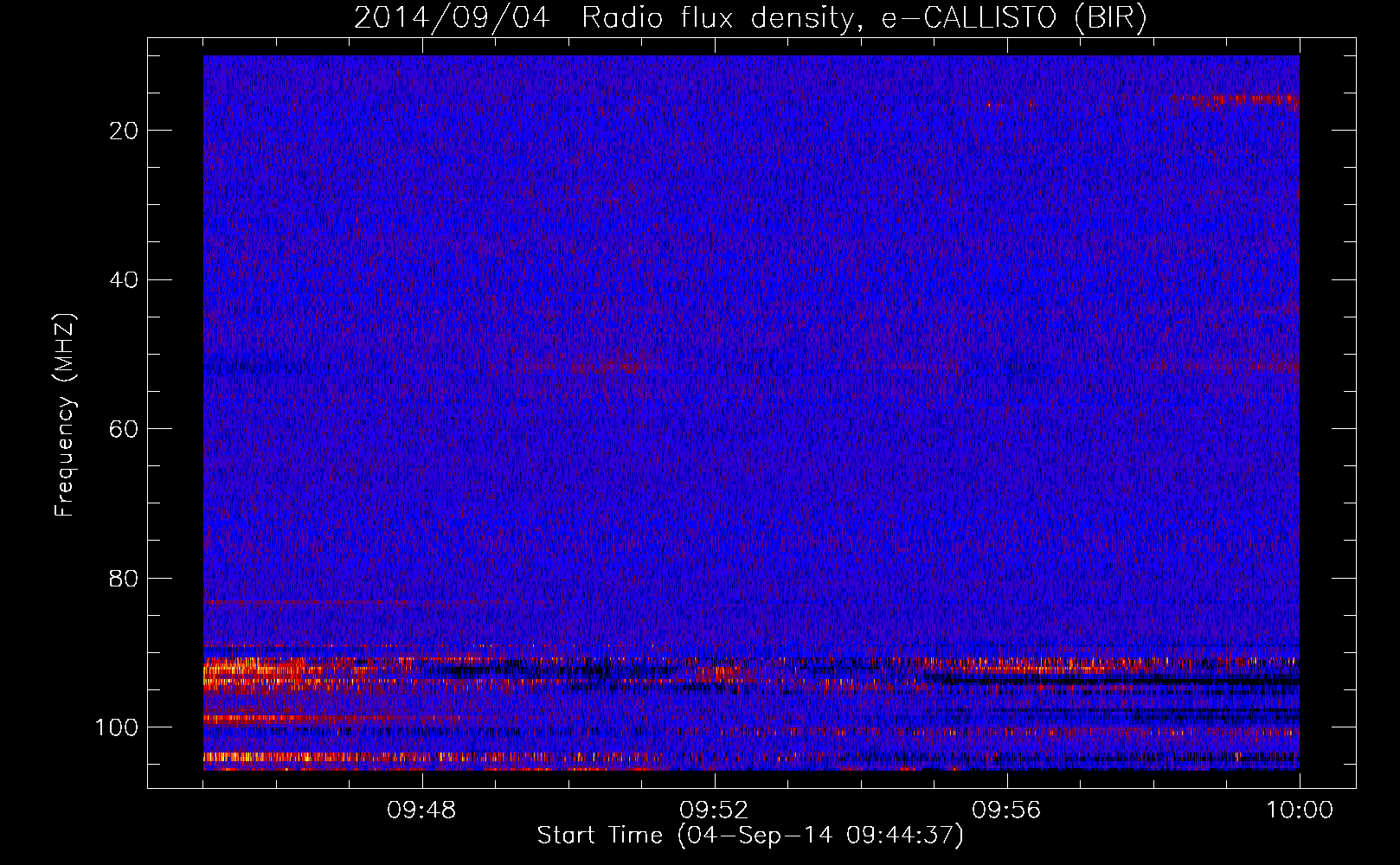Click the plot title '2014/09/04 Radio flux density, e-CALLISTO (BIR)'
The width and height of the screenshot is (1400, 865).
click(x=750, y=18)
